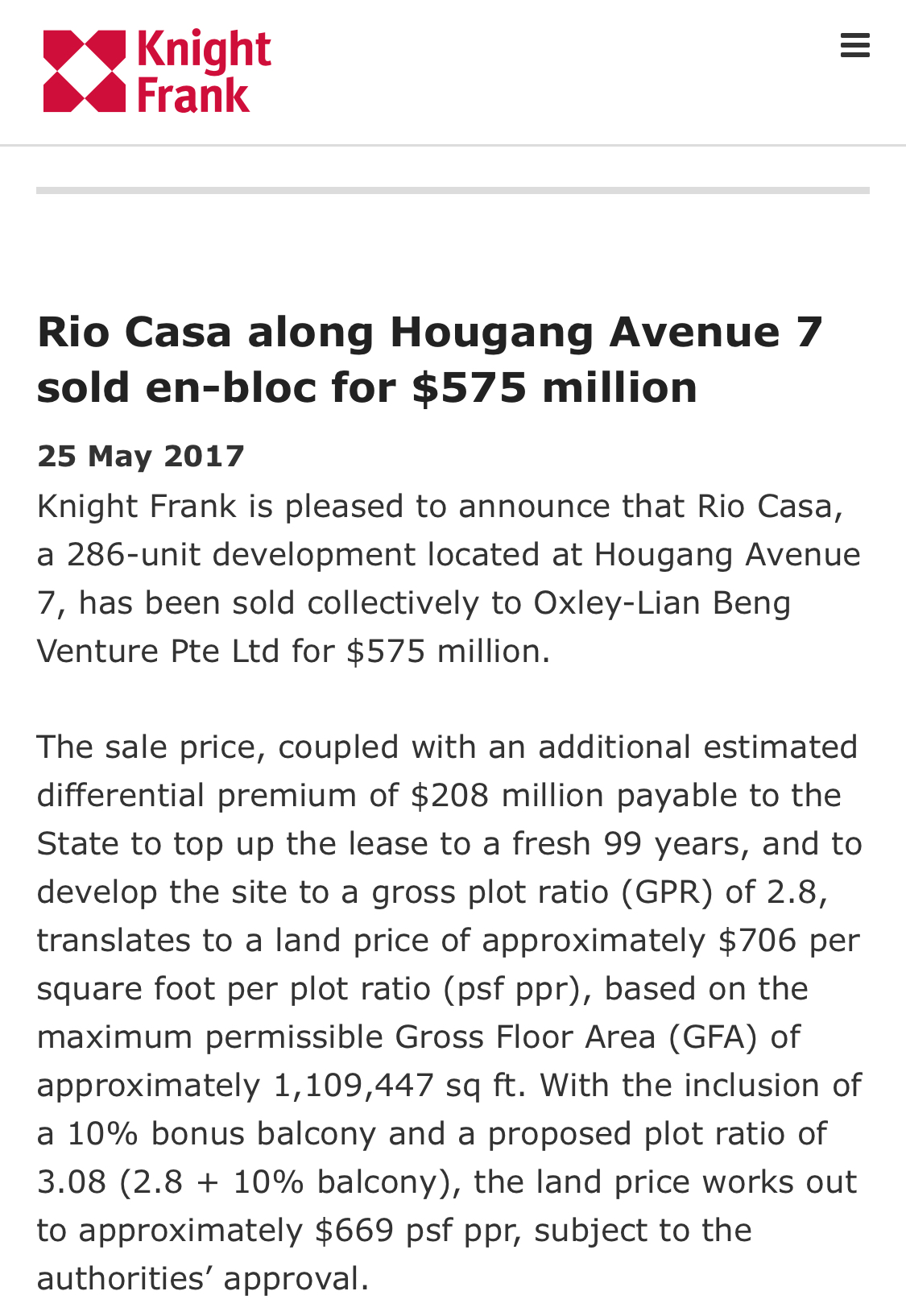Viewport: 906px width, 1316px height.
Task: Click the paragraph about differential premium
Action: pos(449,1012)
